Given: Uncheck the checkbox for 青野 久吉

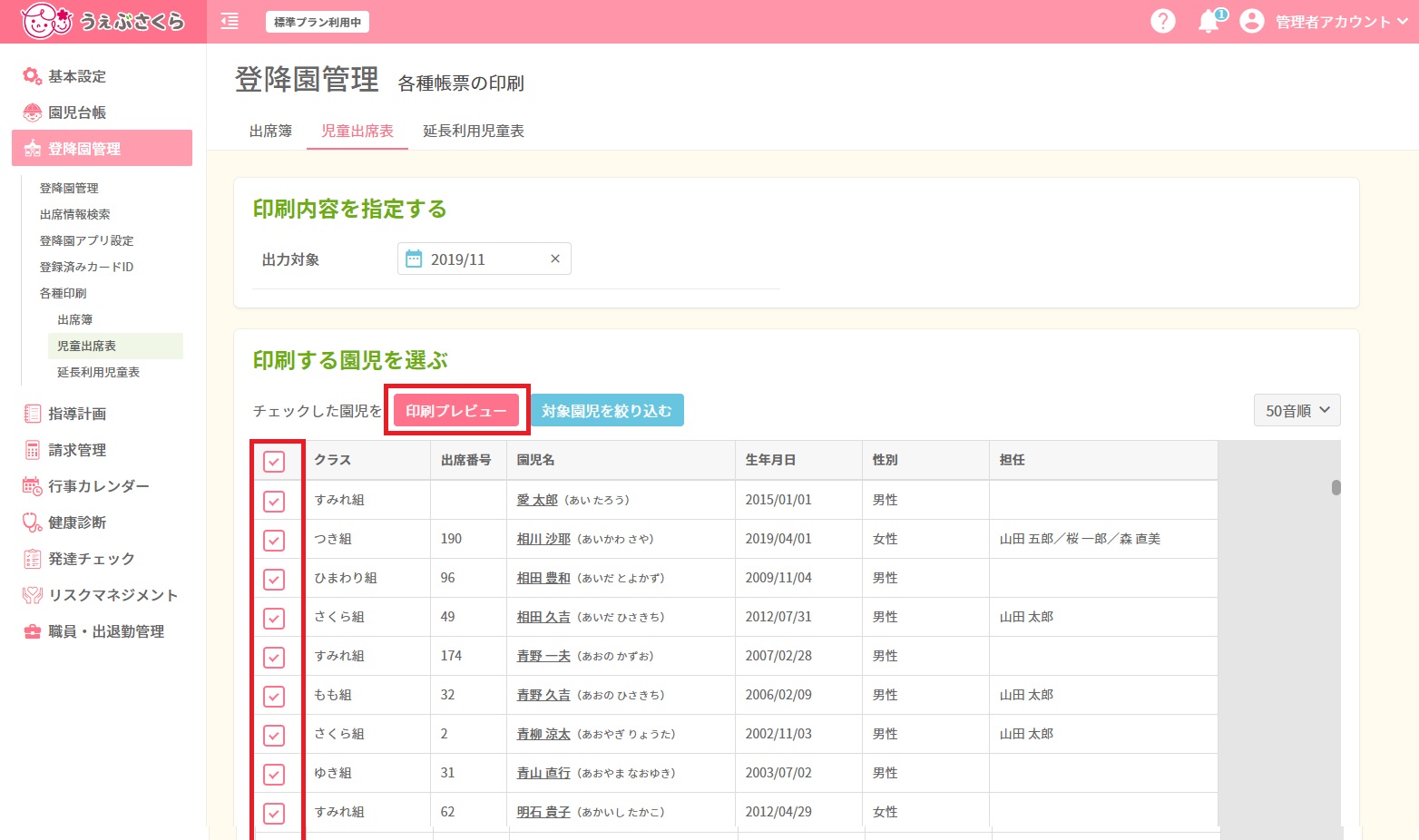Looking at the screenshot, I should pos(274,696).
